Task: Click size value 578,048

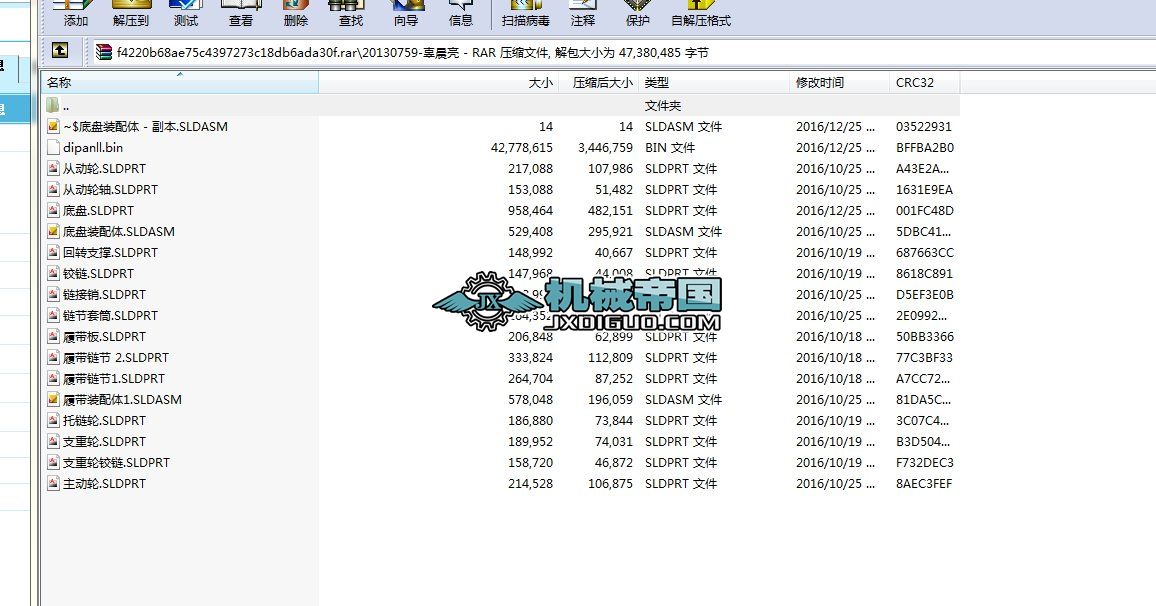Action: (x=530, y=400)
